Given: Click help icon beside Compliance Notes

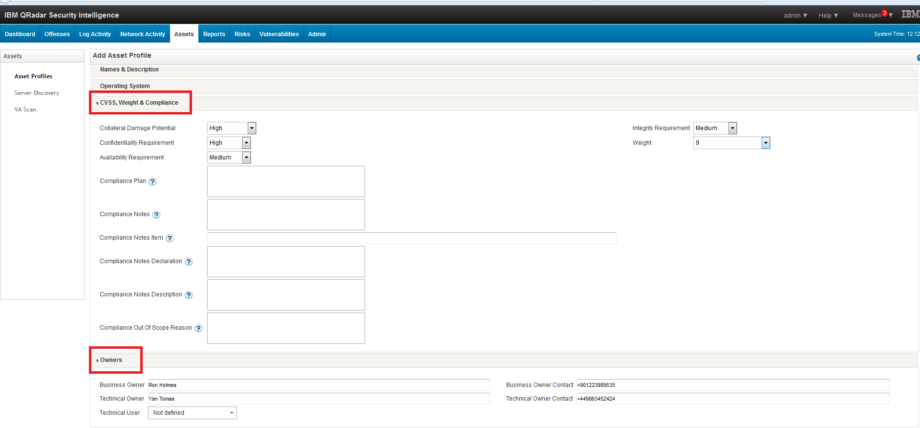Looking at the screenshot, I should tap(157, 214).
